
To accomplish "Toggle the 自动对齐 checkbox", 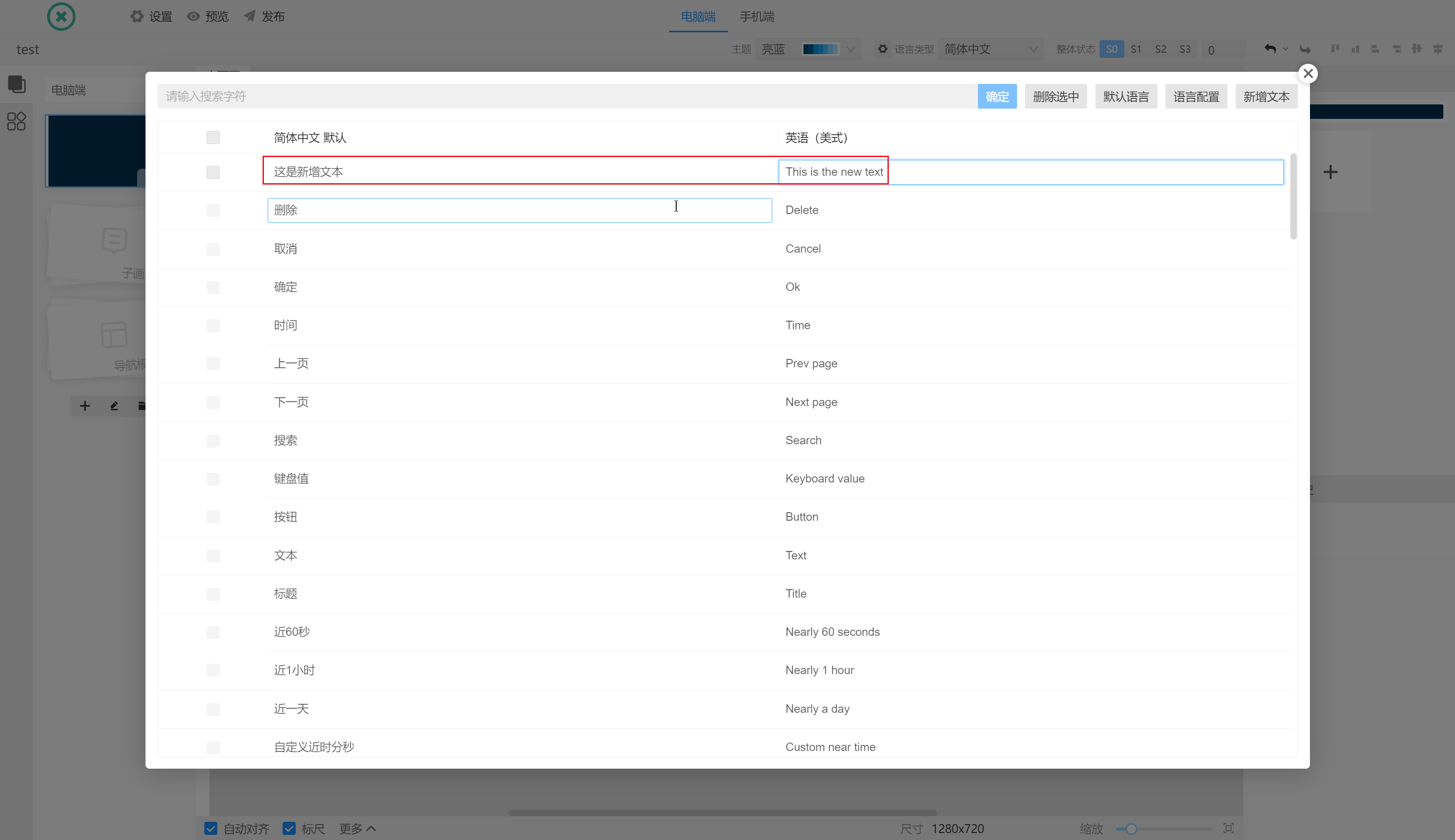I will pos(211,828).
